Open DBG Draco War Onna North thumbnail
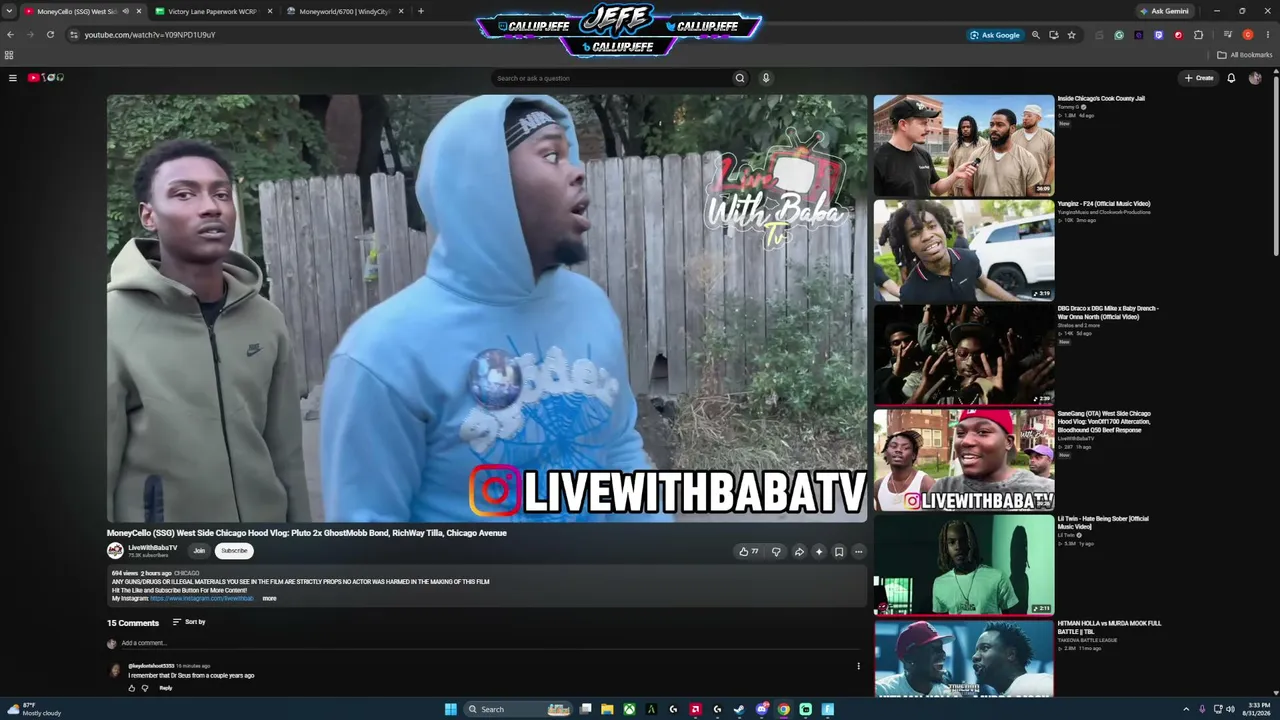The image size is (1280, 720). (964, 355)
